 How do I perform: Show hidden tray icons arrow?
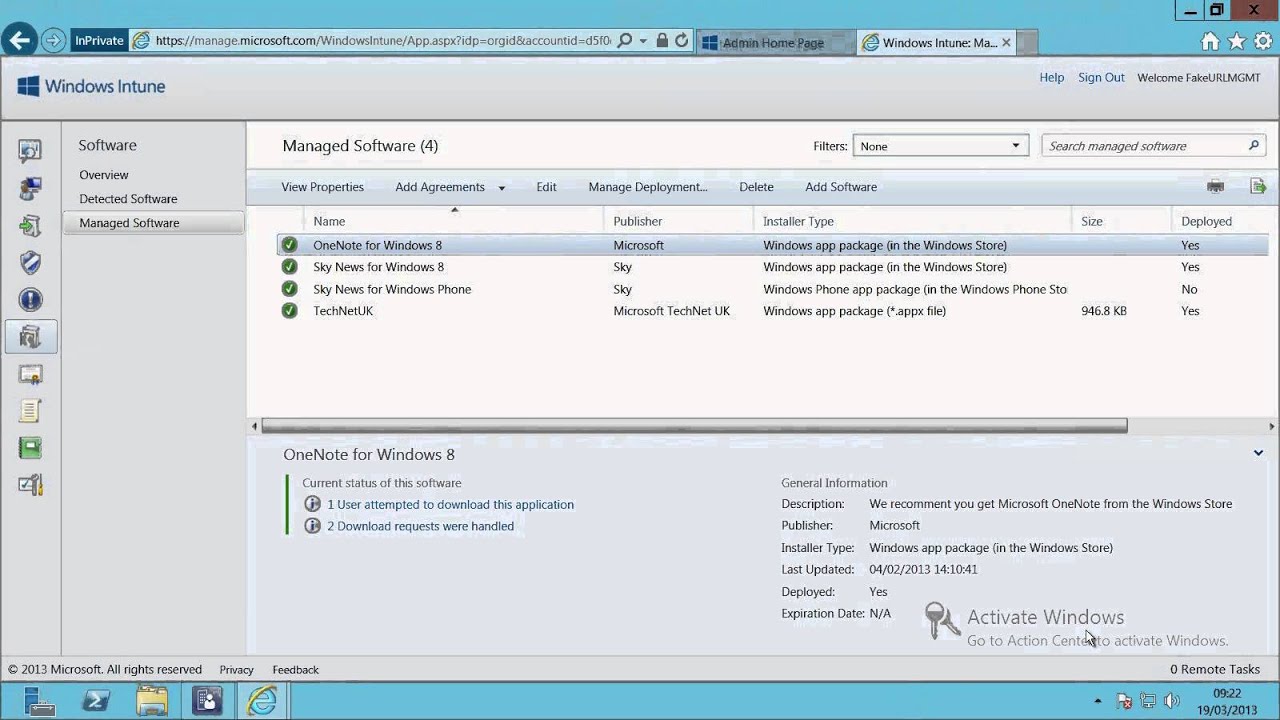[x=1098, y=701]
